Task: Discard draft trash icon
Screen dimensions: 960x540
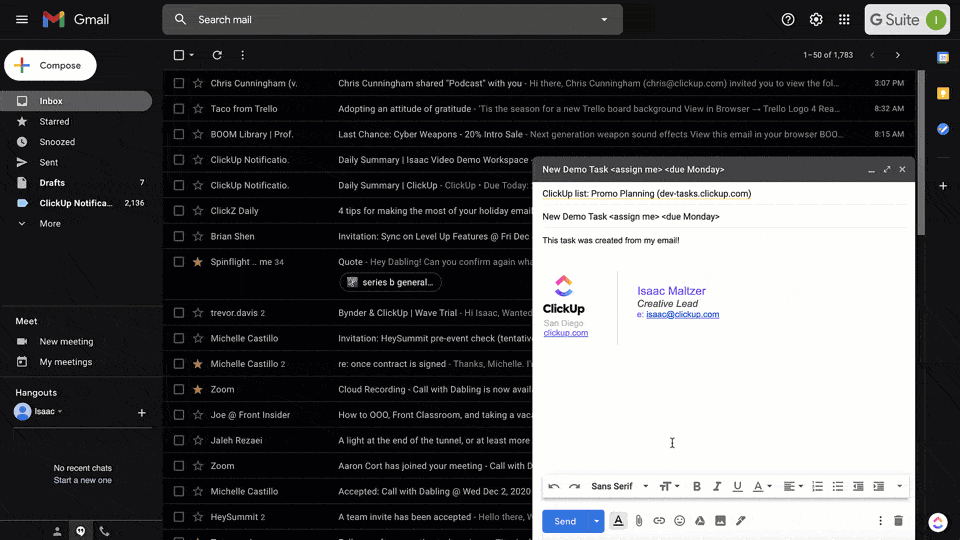Action: (x=898, y=521)
